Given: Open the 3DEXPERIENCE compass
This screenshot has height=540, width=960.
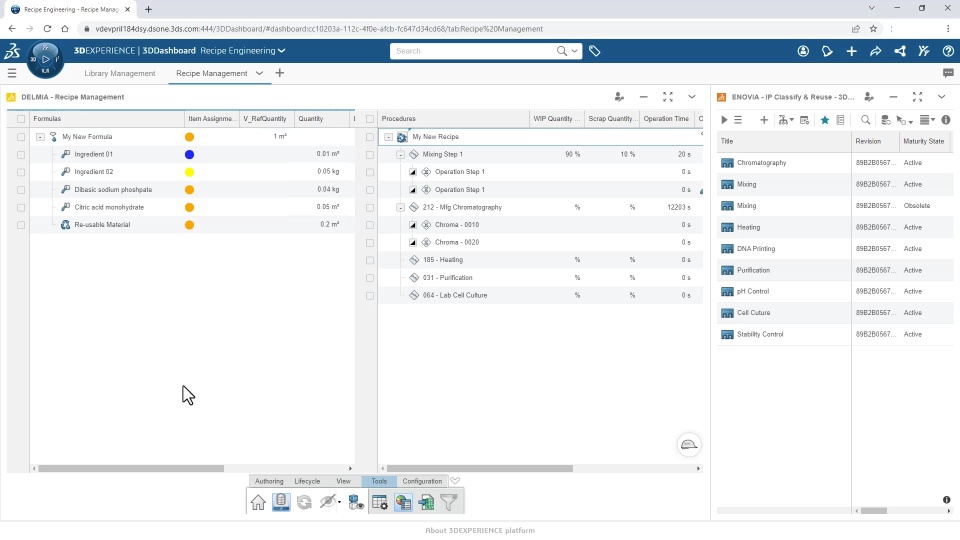Looking at the screenshot, I should (x=45, y=59).
